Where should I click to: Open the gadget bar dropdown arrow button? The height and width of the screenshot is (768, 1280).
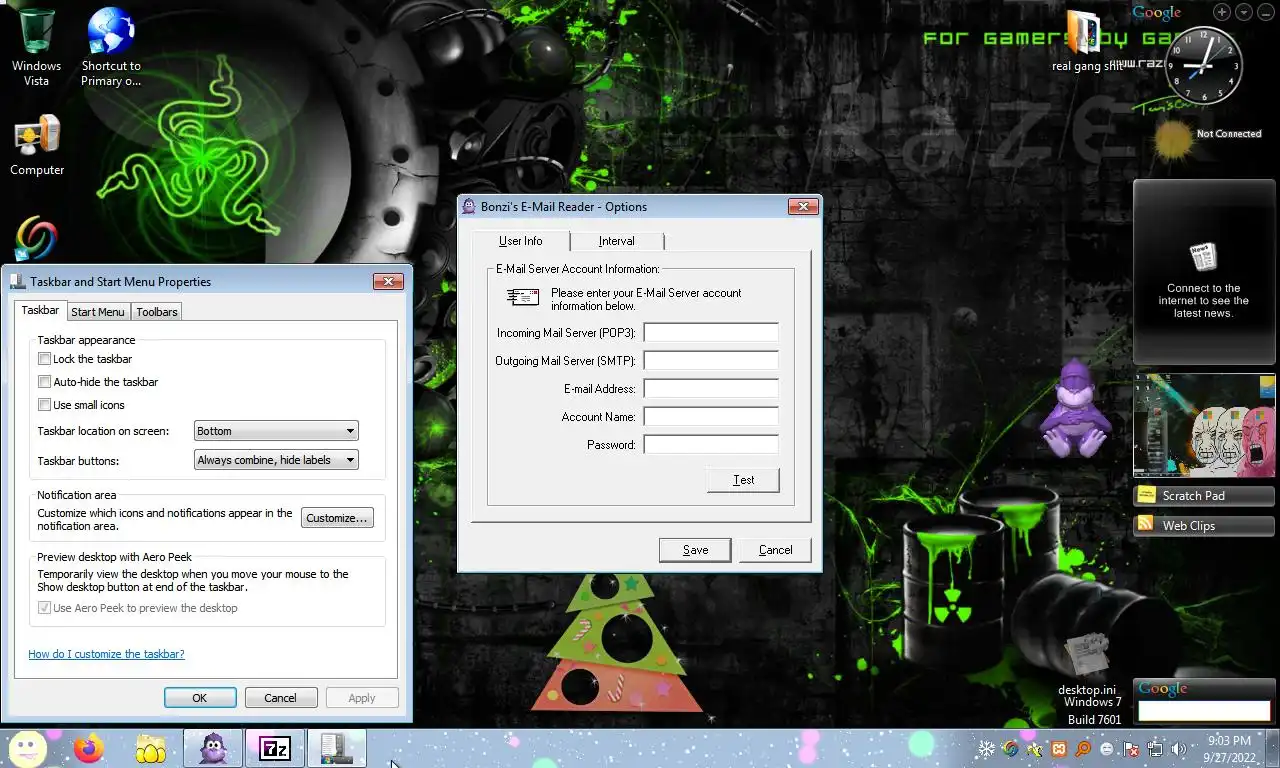point(1244,12)
